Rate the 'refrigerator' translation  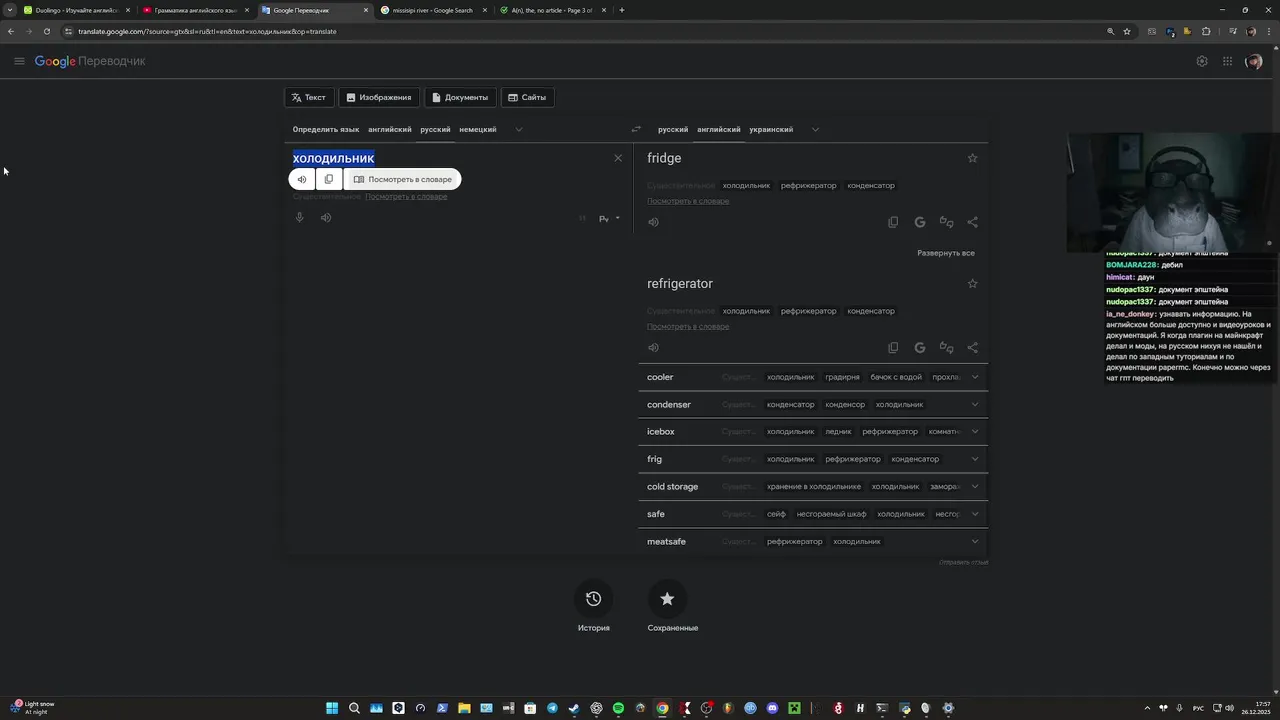pos(946,347)
